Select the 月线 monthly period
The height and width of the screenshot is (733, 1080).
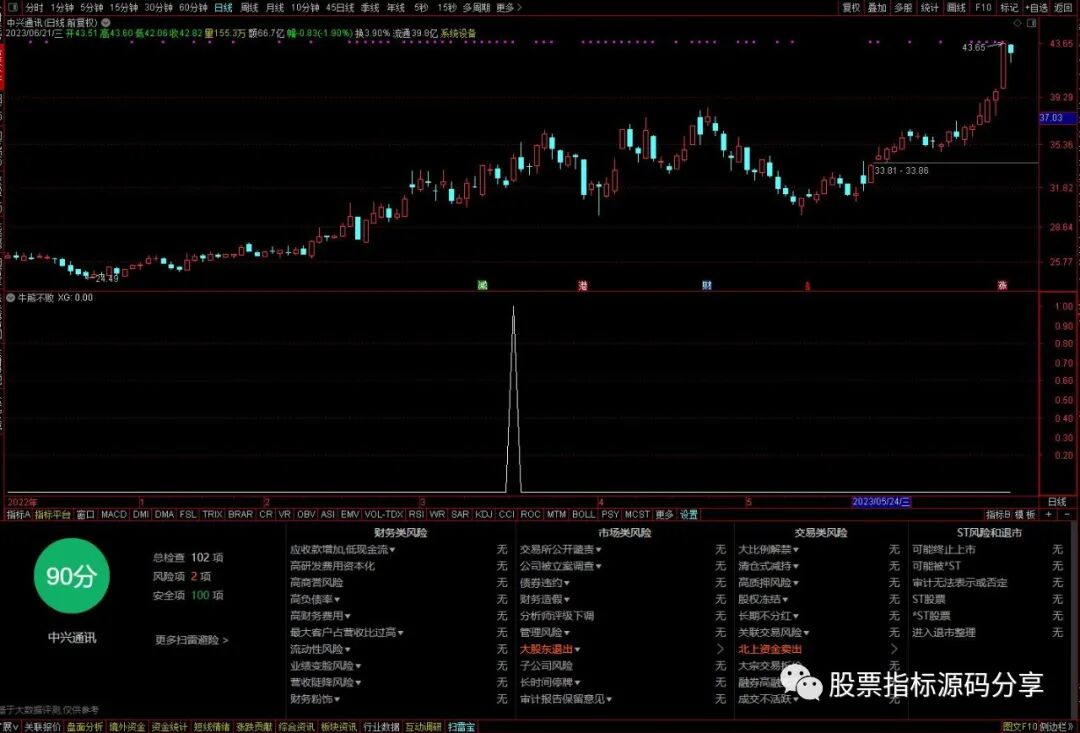tap(275, 8)
